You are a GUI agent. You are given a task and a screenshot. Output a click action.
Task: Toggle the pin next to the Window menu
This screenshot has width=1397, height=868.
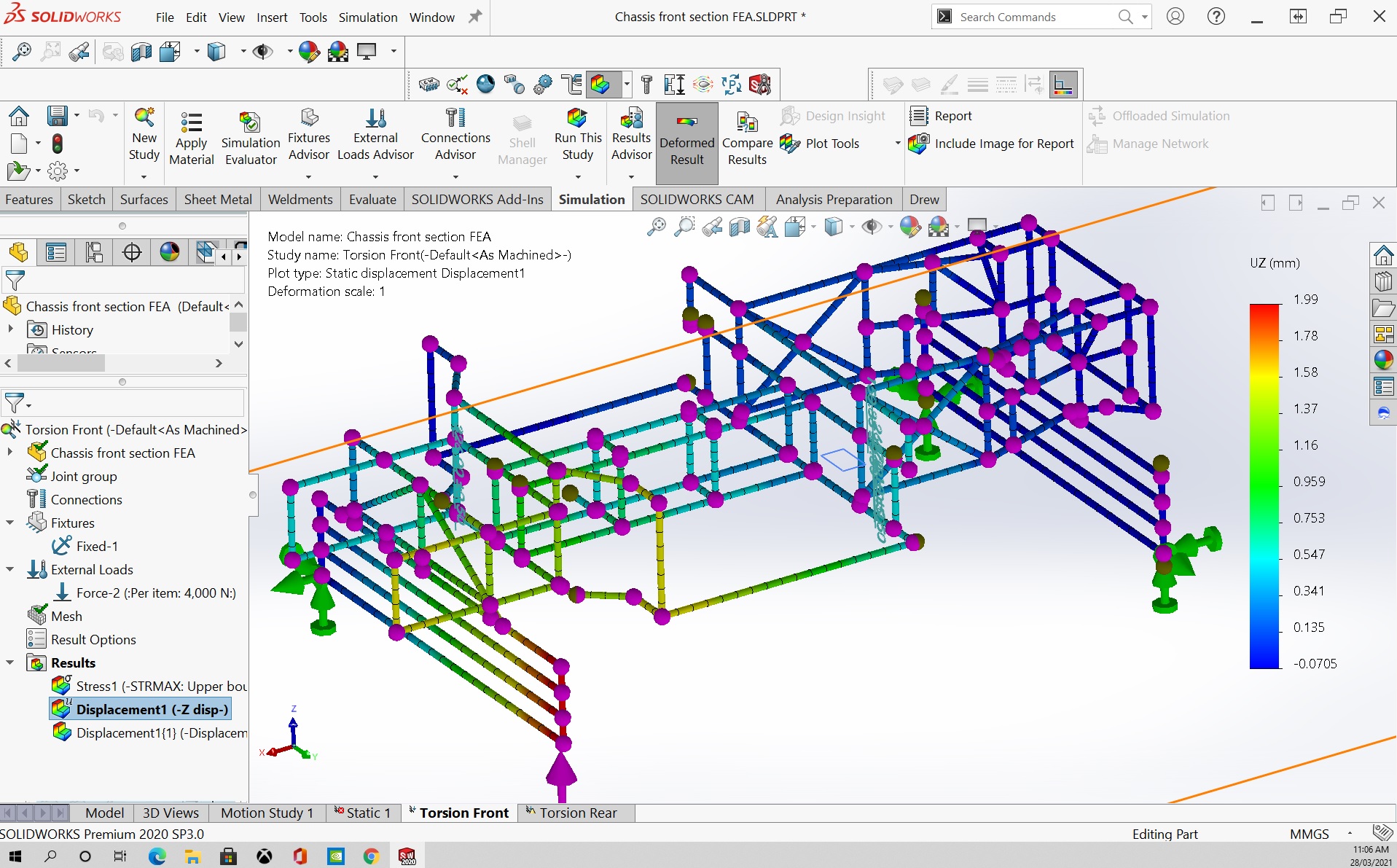pyautogui.click(x=475, y=16)
